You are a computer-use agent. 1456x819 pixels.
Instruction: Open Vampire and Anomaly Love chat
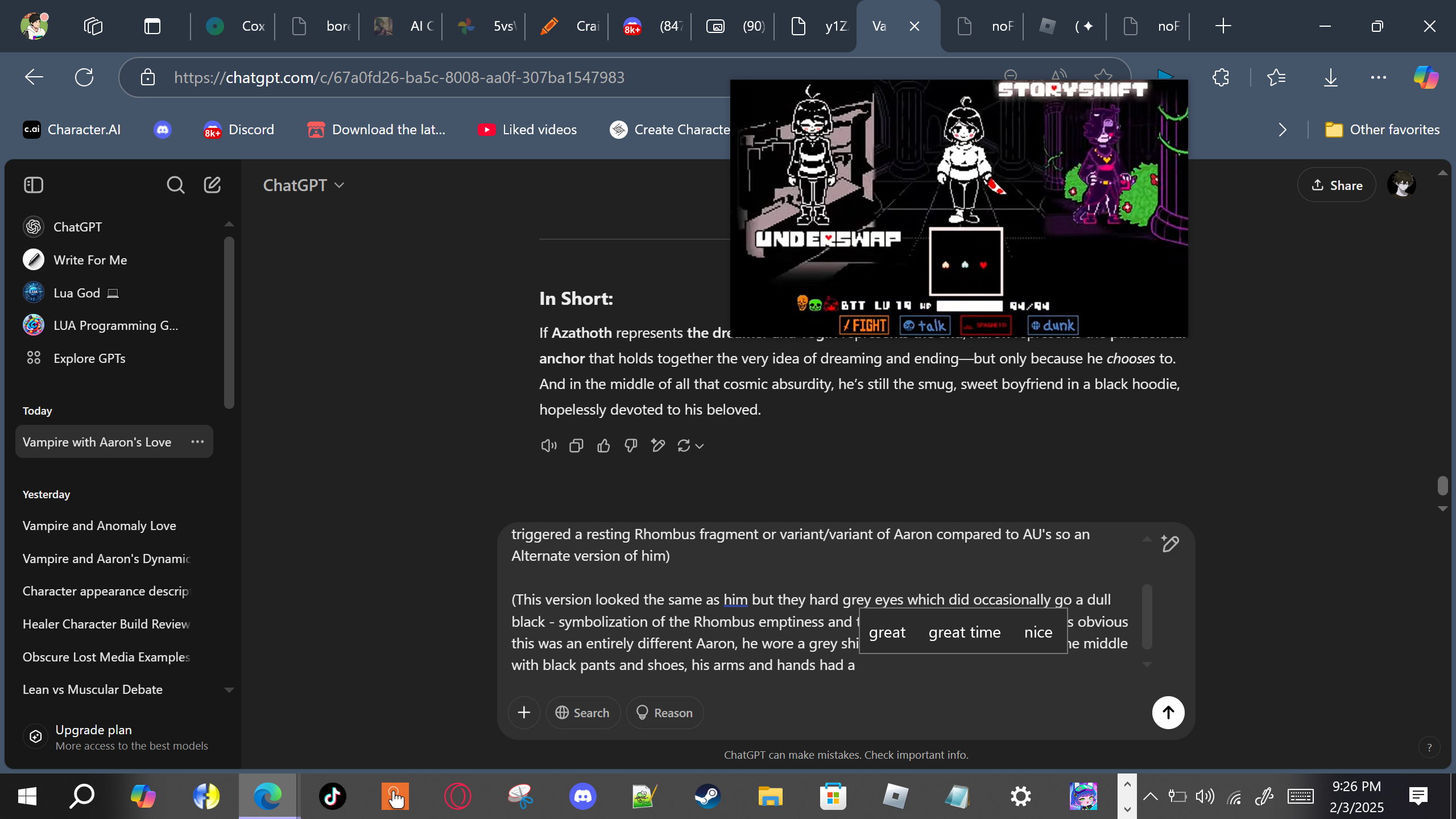114,526
